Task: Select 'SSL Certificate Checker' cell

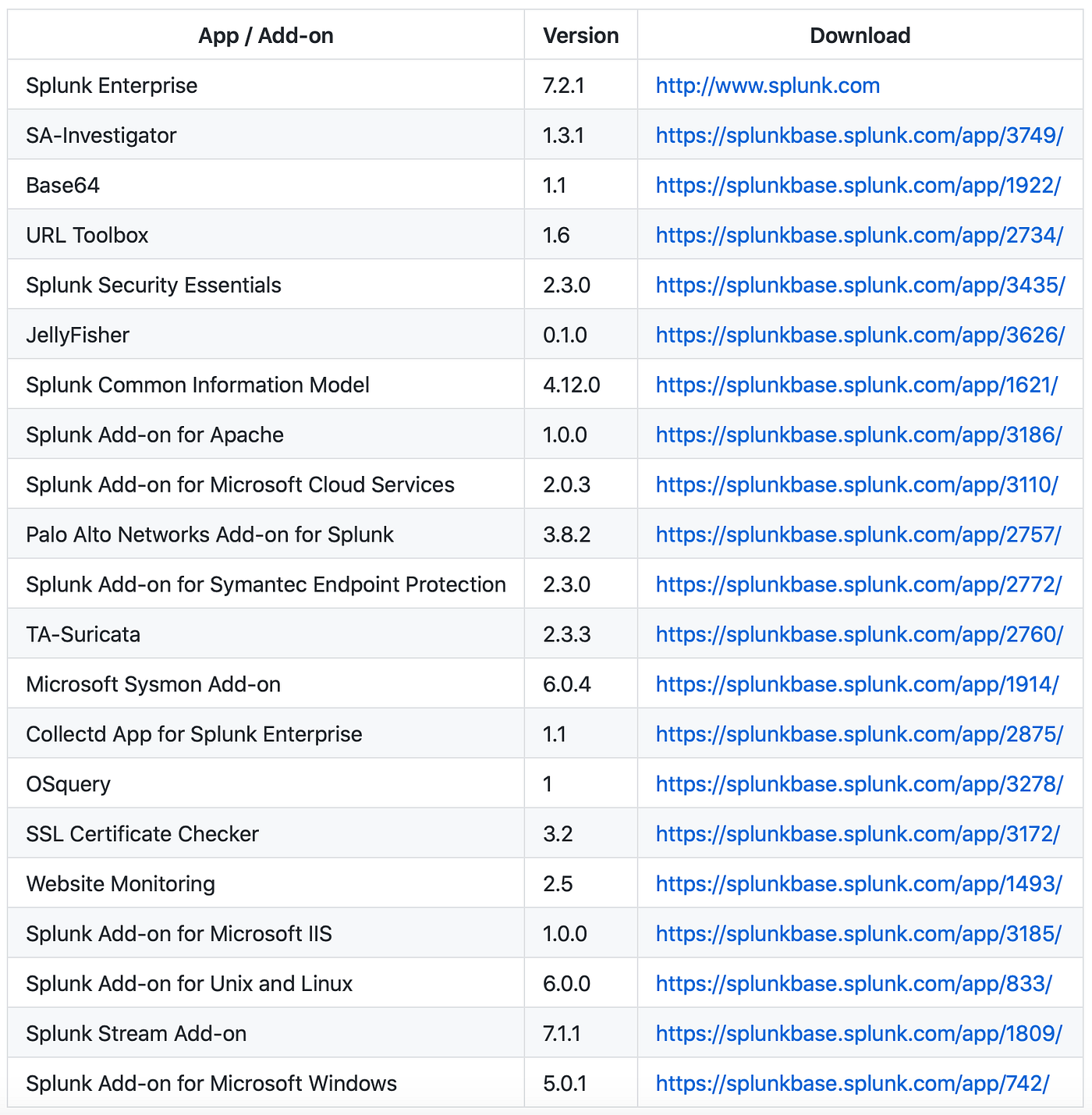Action: [x=266, y=834]
